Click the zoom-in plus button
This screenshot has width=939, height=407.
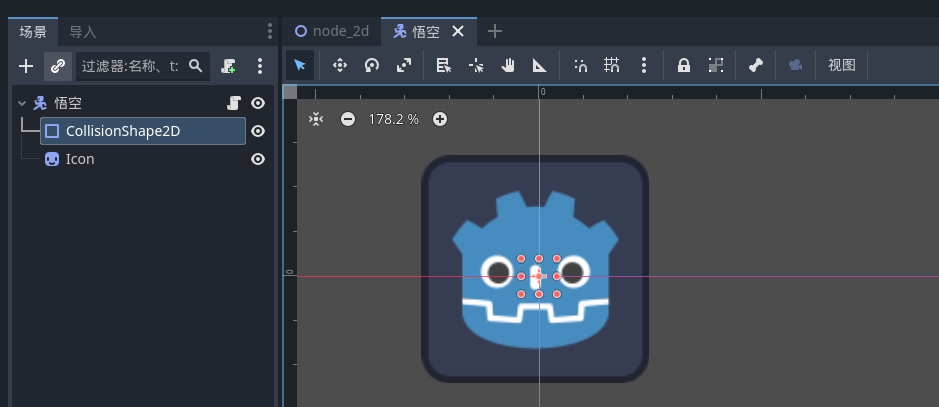pyautogui.click(x=440, y=119)
